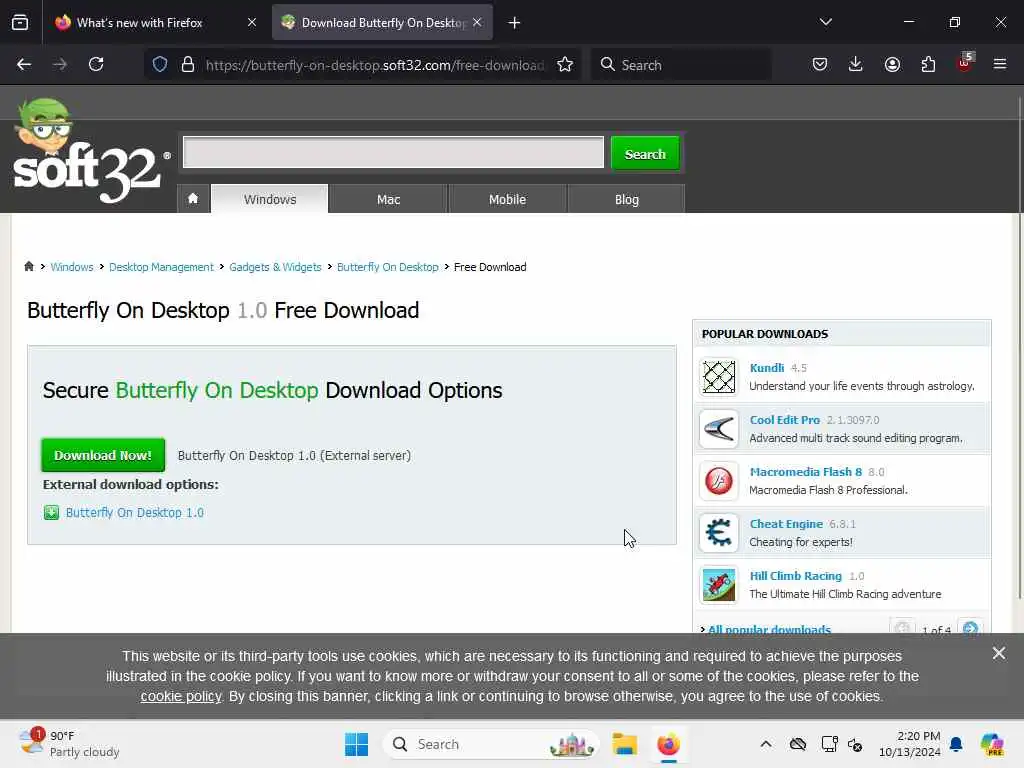Select the Windows navigation tab
The height and width of the screenshot is (768, 1024).
point(270,199)
